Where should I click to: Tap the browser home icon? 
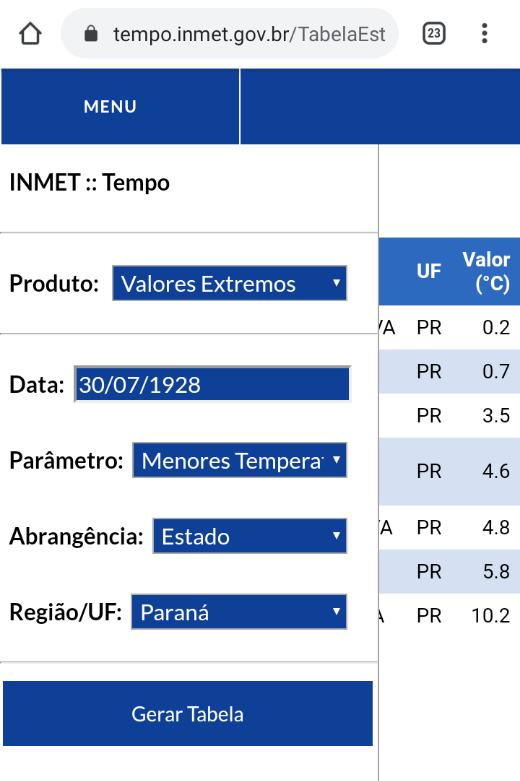click(x=30, y=34)
